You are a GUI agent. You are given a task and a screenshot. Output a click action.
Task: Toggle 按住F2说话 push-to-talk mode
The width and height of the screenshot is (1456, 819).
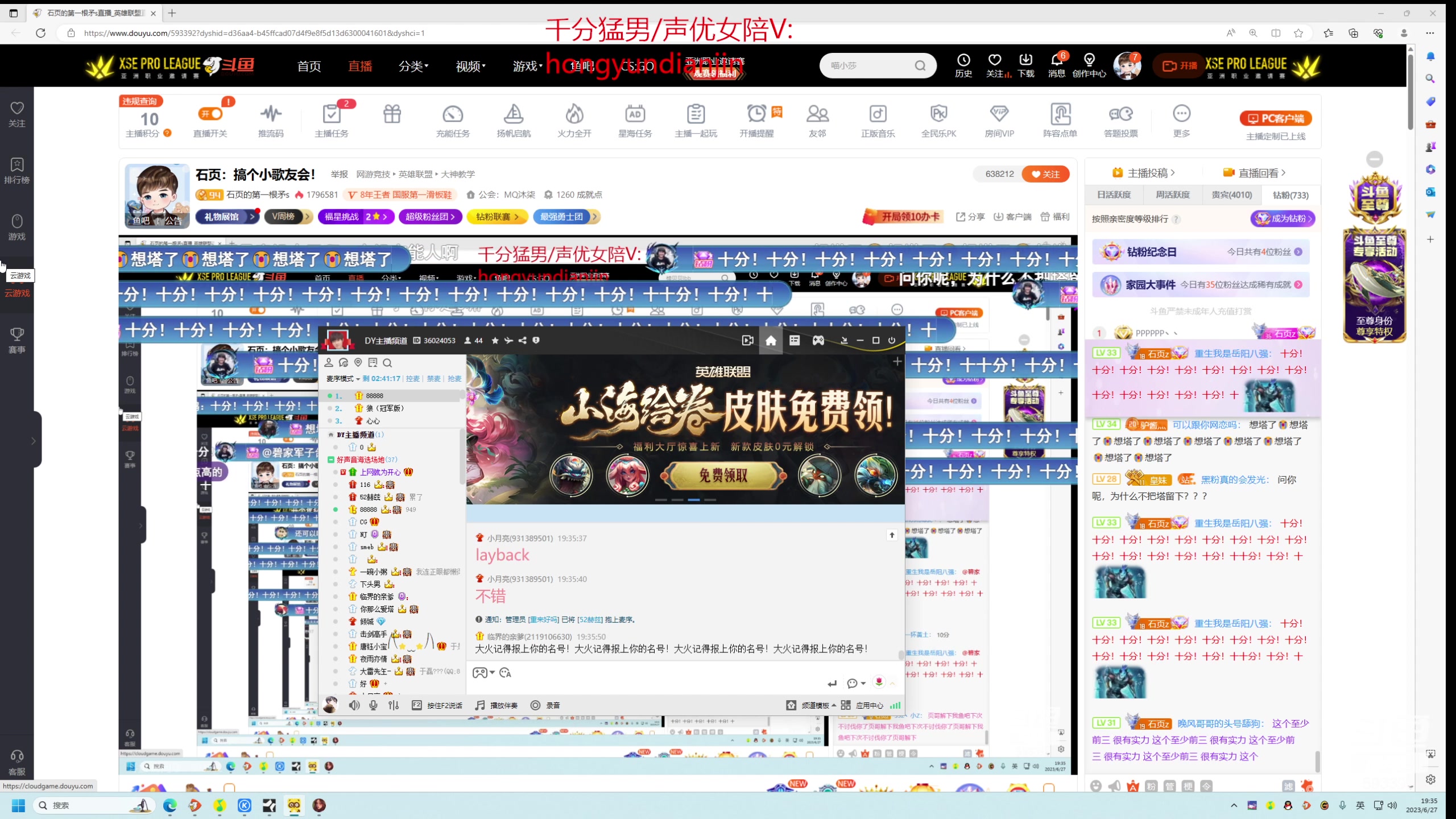437,705
